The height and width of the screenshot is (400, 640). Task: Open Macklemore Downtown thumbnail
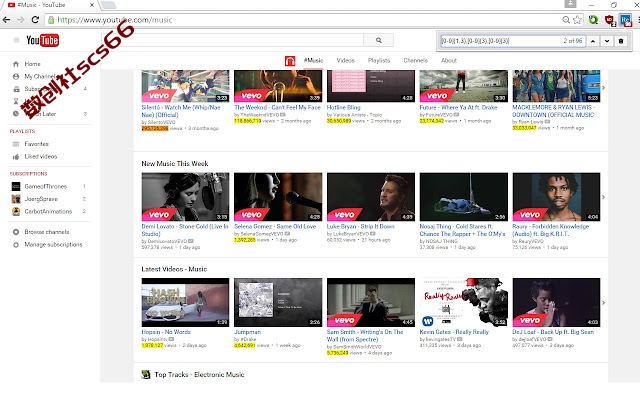point(556,86)
